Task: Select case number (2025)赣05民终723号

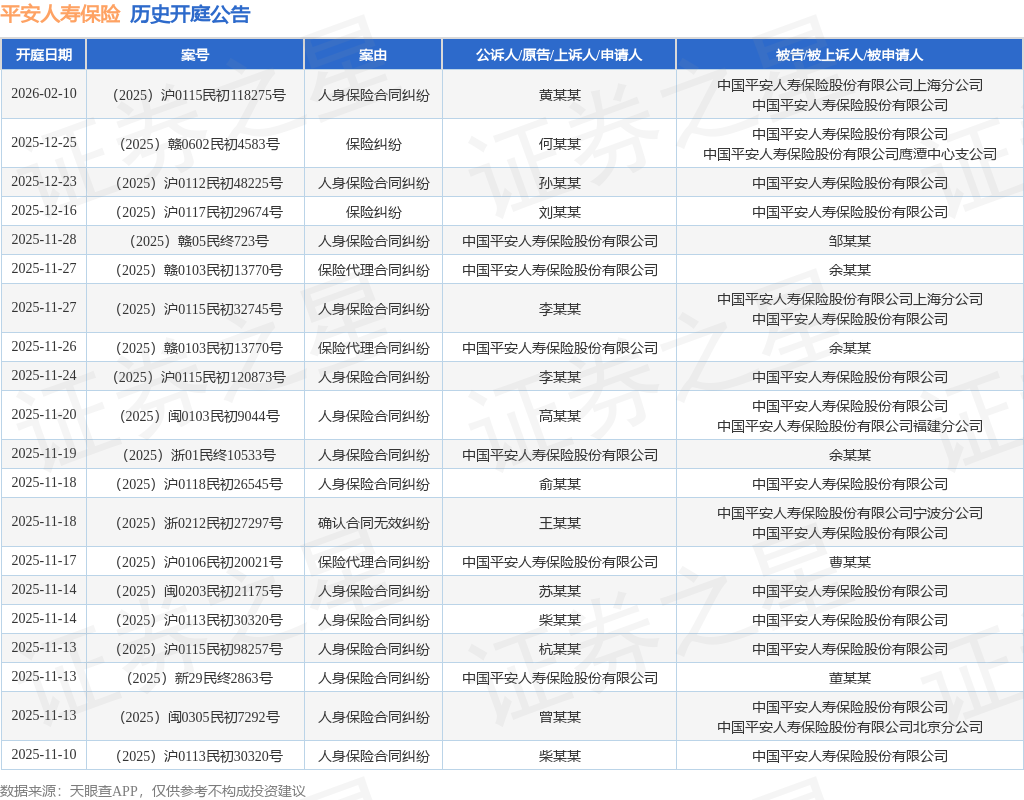Action: (x=199, y=242)
